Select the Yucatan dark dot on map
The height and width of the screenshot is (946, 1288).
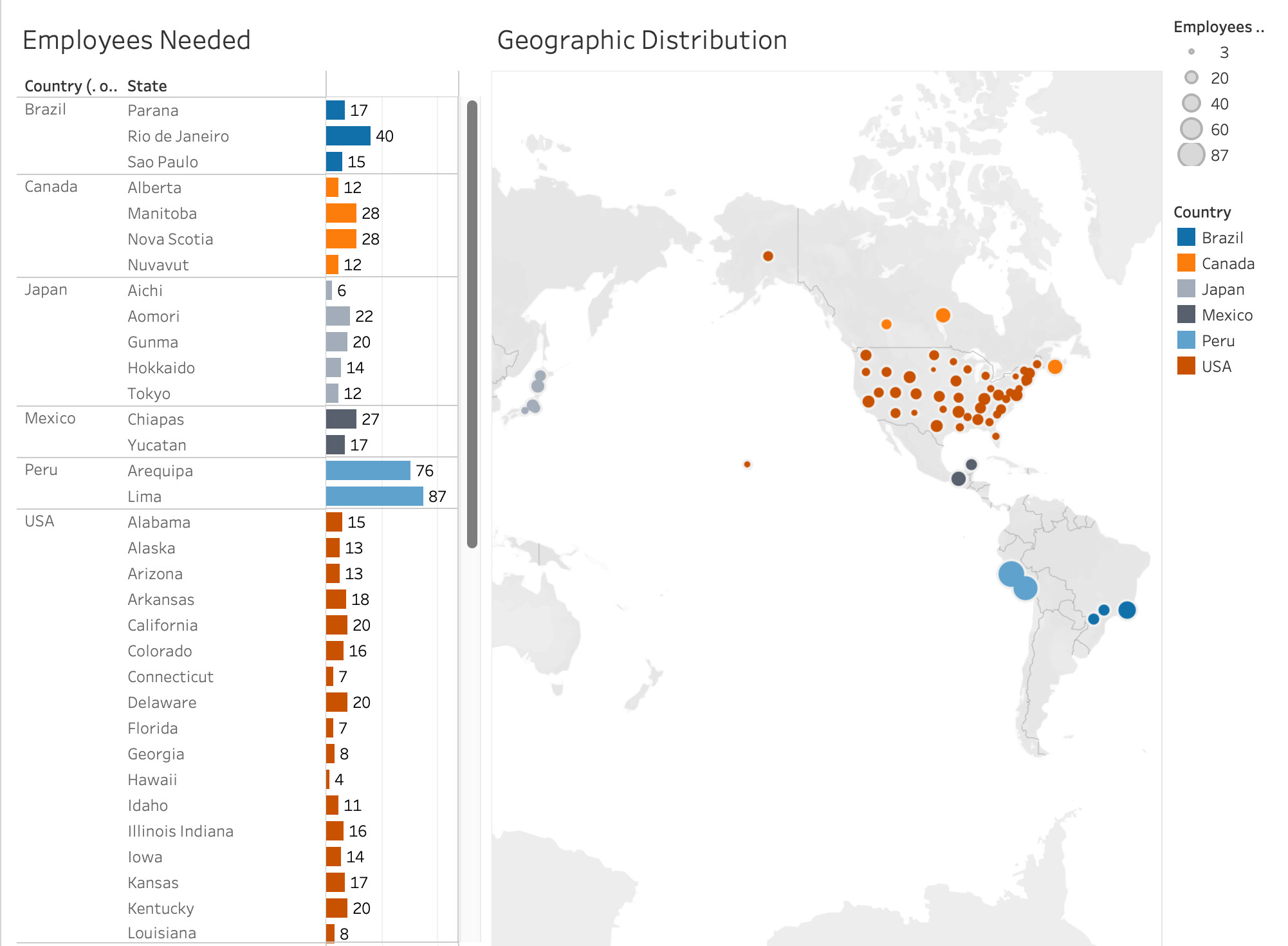(x=971, y=465)
